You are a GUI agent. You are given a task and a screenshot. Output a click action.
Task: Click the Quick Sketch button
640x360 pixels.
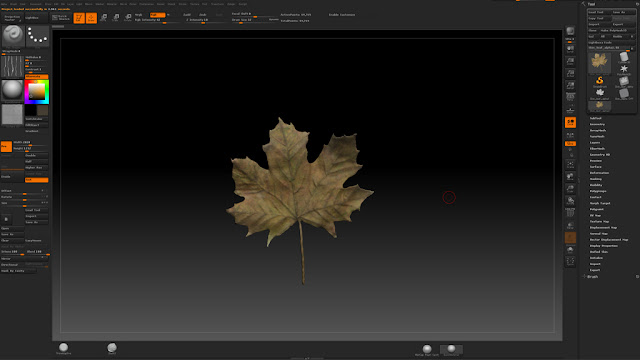click(x=61, y=18)
